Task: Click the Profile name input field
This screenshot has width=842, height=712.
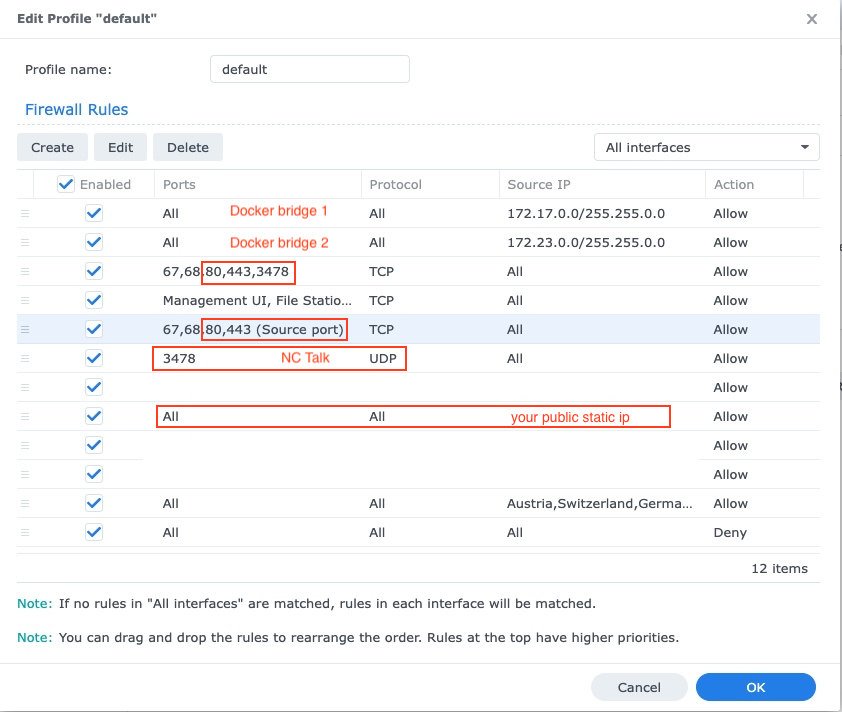Action: 310,69
